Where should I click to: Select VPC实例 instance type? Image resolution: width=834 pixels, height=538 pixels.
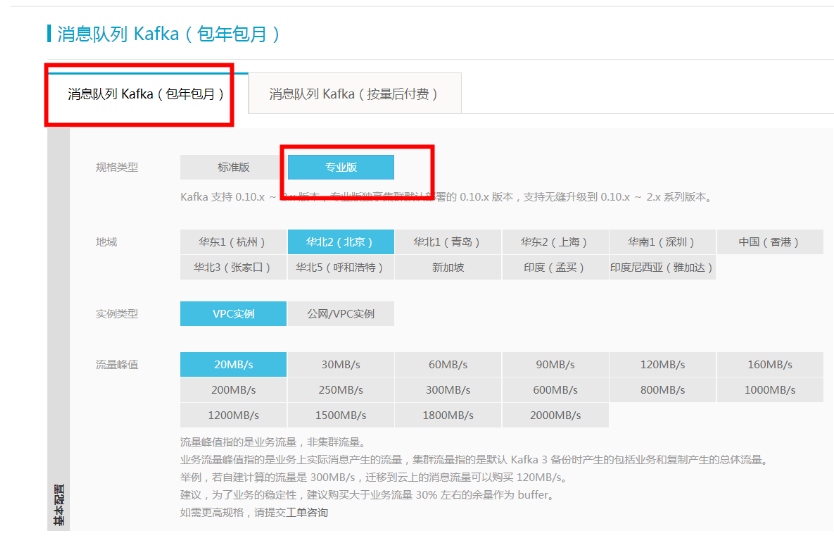click(x=233, y=314)
